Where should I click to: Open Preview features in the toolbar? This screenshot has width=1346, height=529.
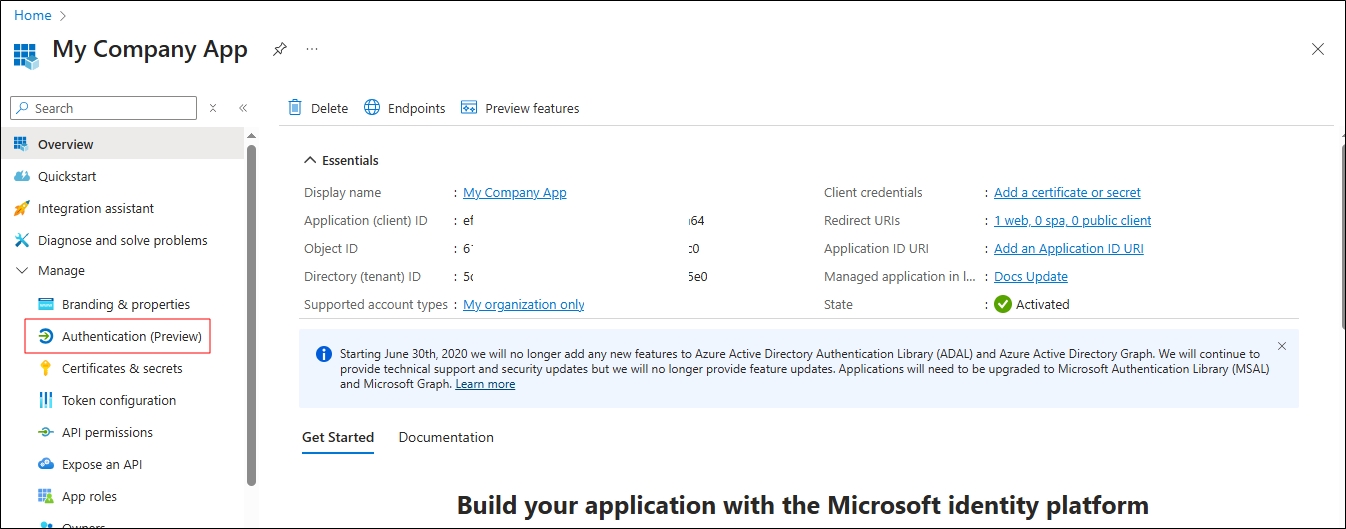point(520,108)
